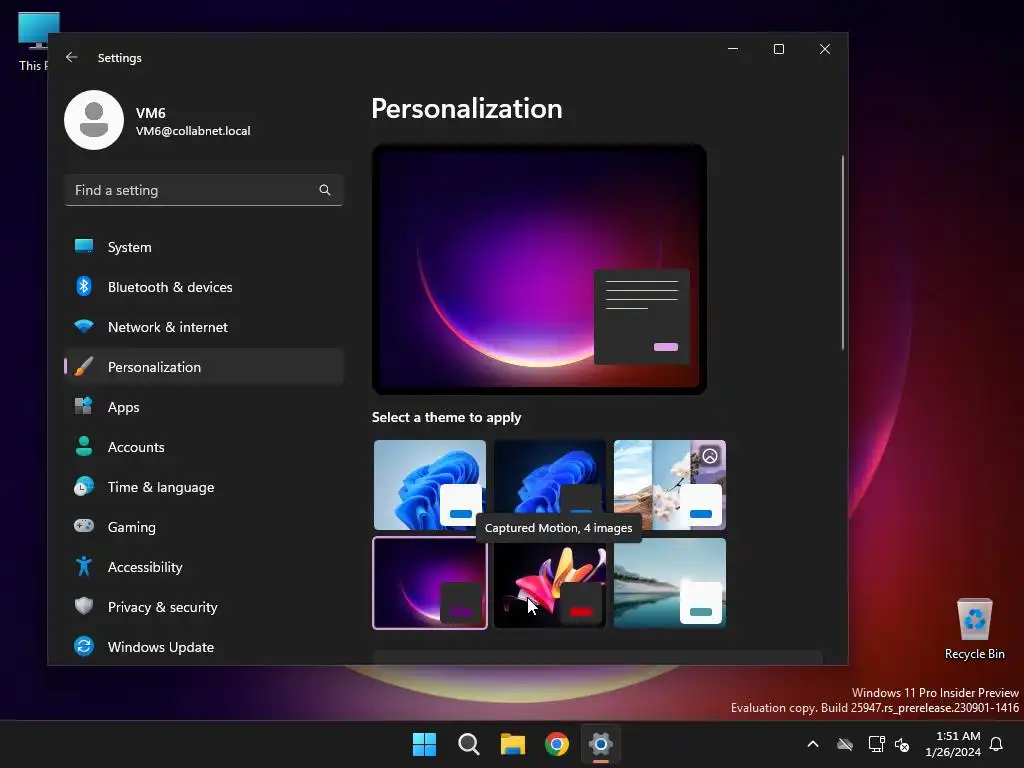Click the OneDrive cloud tray icon

(845, 744)
